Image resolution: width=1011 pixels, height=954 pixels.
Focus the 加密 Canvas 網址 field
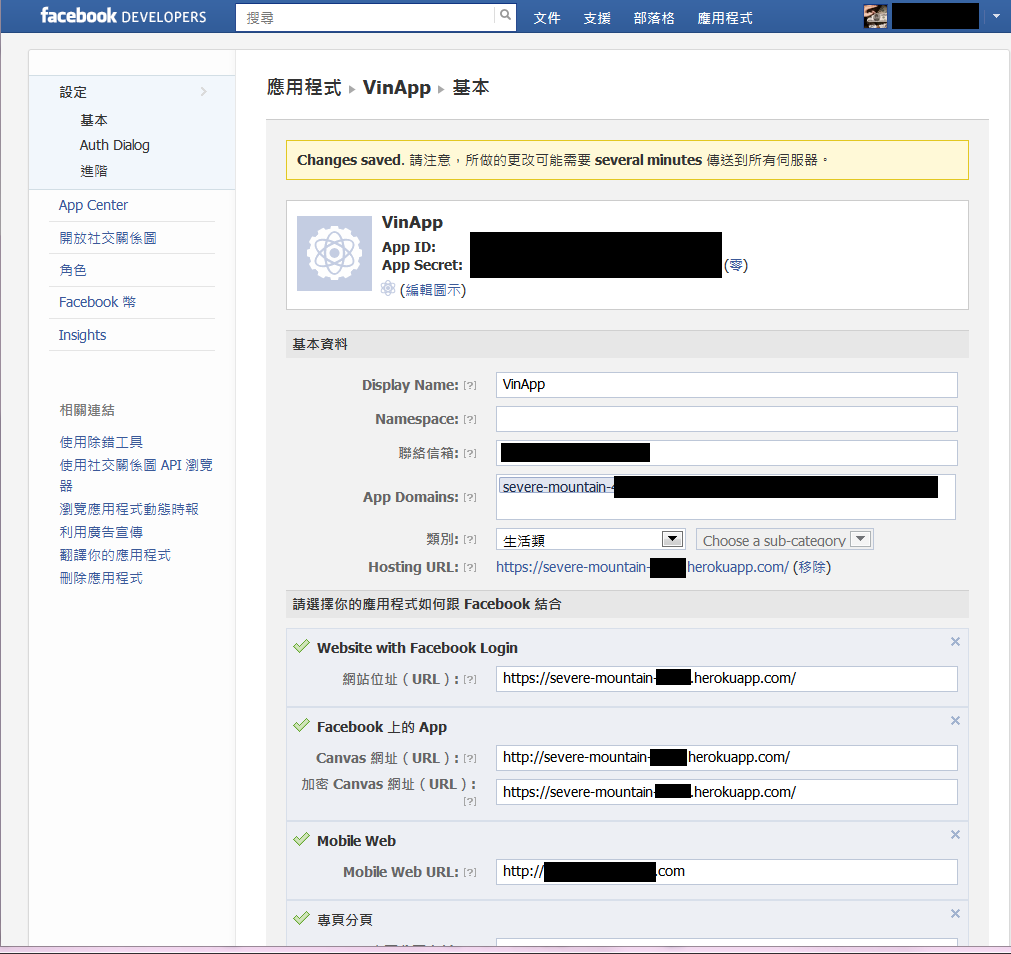[727, 792]
